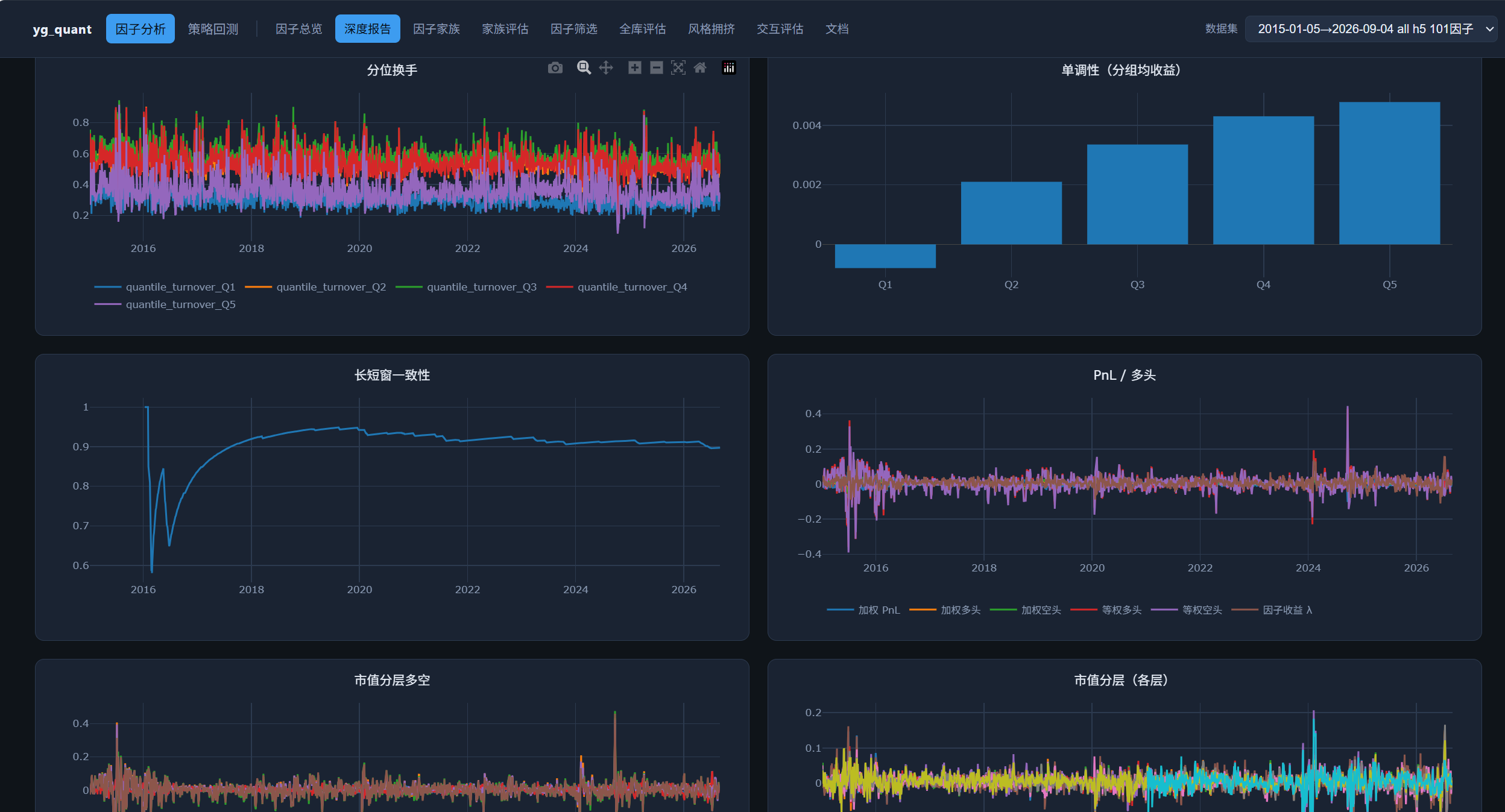
Task: Open the 全库评估 tab
Action: (x=642, y=29)
